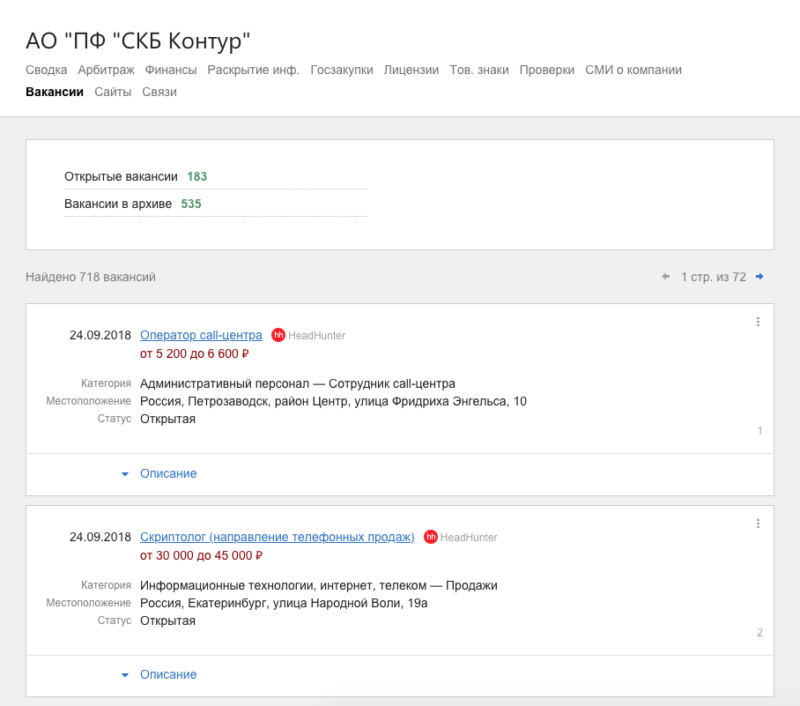Open the Скриптолог (направление телефонных продаж) link
The width and height of the screenshot is (800, 706).
(x=277, y=537)
